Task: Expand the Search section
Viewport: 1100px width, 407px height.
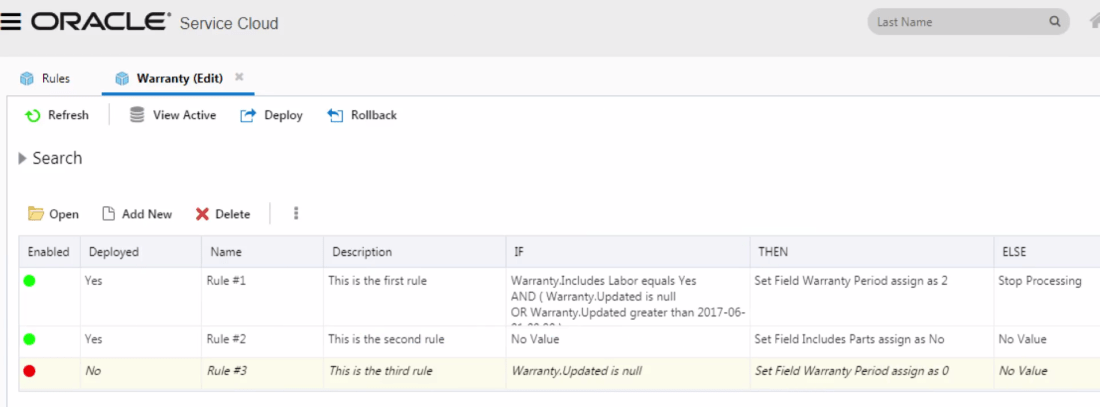Action: (x=23, y=158)
